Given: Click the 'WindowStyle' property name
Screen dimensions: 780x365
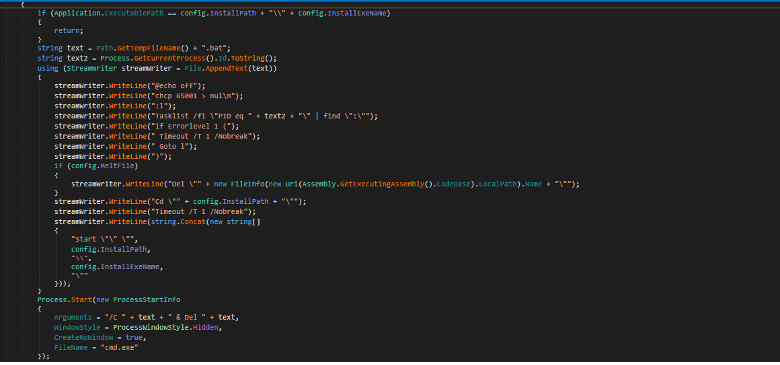Looking at the screenshot, I should click(x=78, y=328).
